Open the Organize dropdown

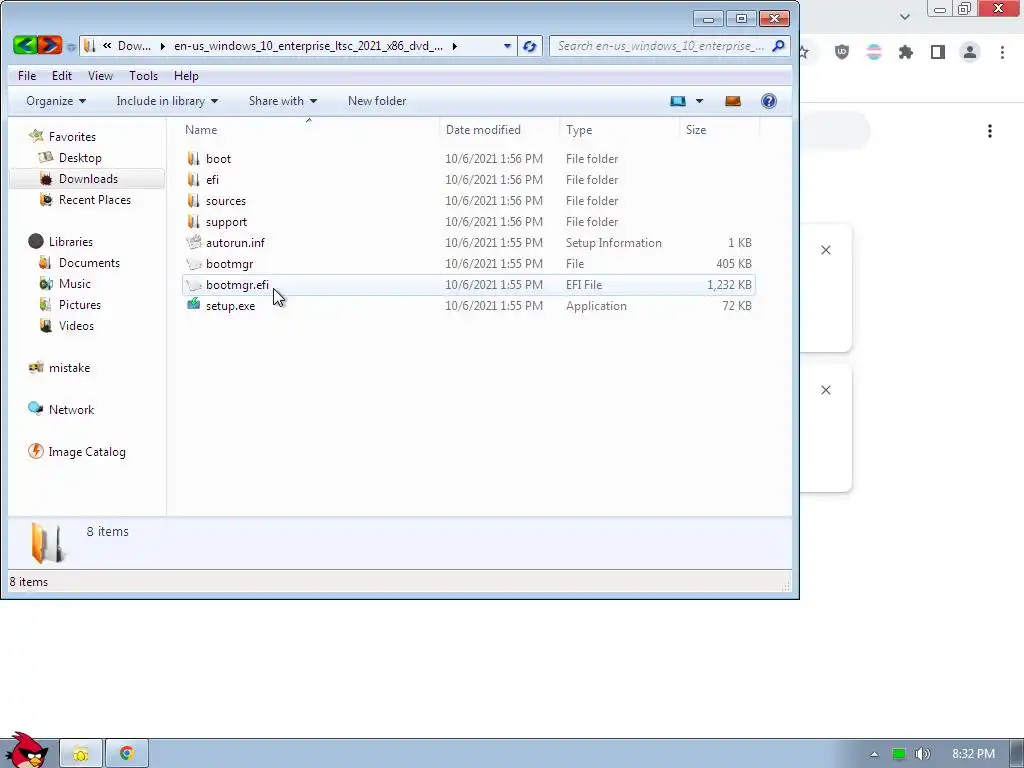tap(56, 101)
